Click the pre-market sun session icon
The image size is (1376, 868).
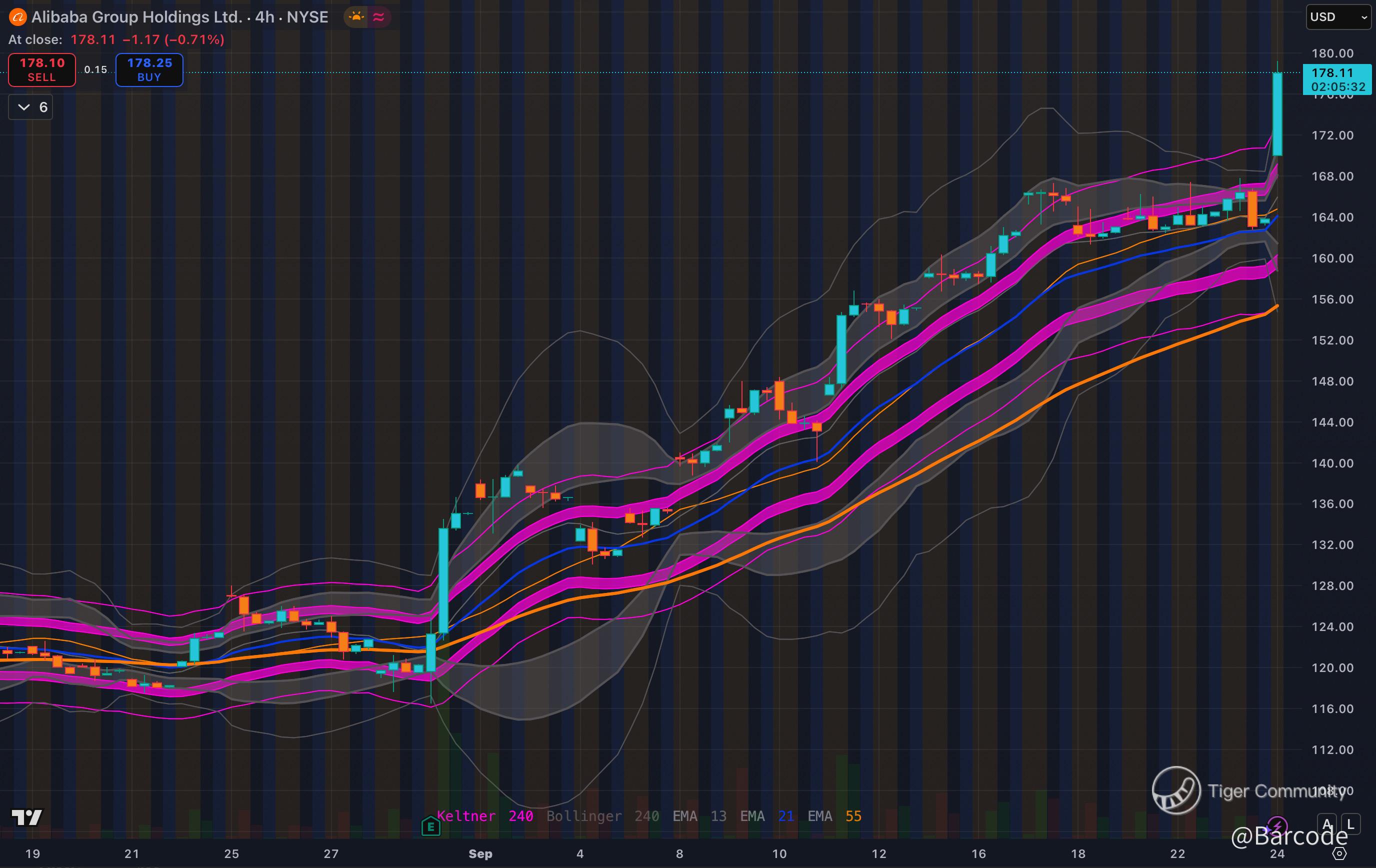pos(356,17)
